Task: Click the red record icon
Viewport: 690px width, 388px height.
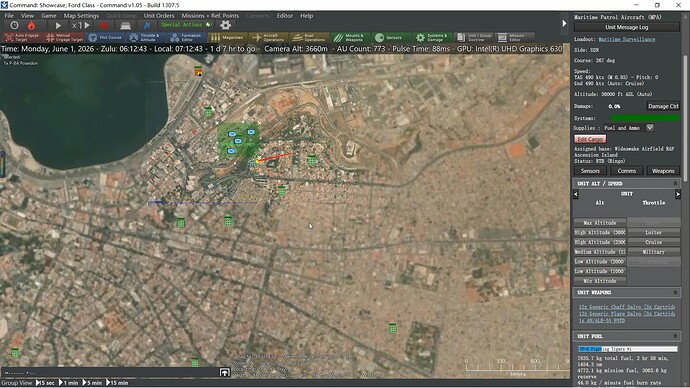Action: tap(103, 26)
